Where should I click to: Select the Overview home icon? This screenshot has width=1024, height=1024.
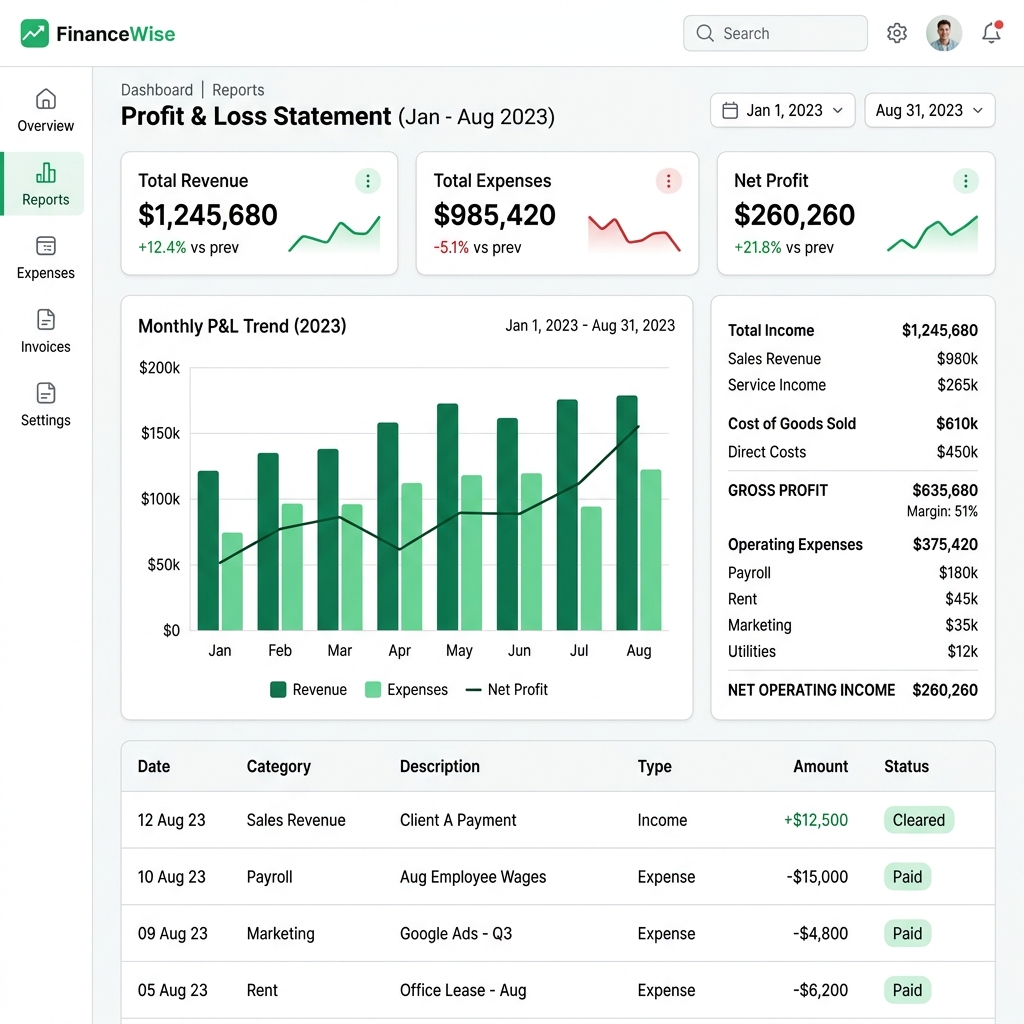coord(46,99)
